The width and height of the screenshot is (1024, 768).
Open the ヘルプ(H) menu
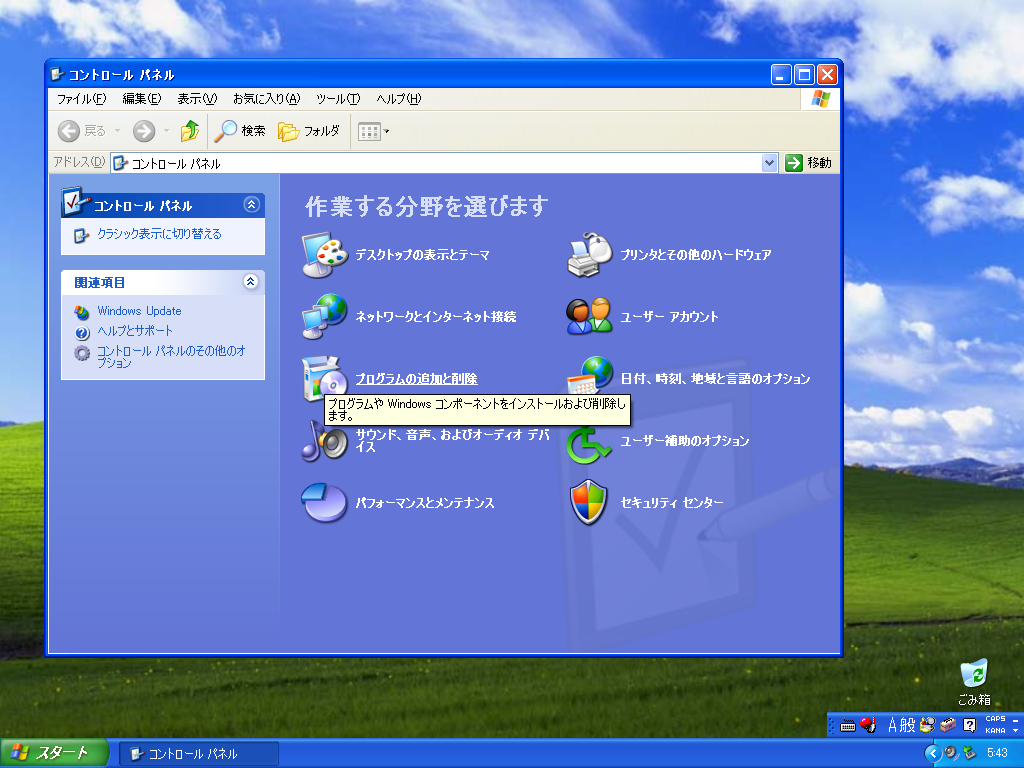[x=398, y=99]
